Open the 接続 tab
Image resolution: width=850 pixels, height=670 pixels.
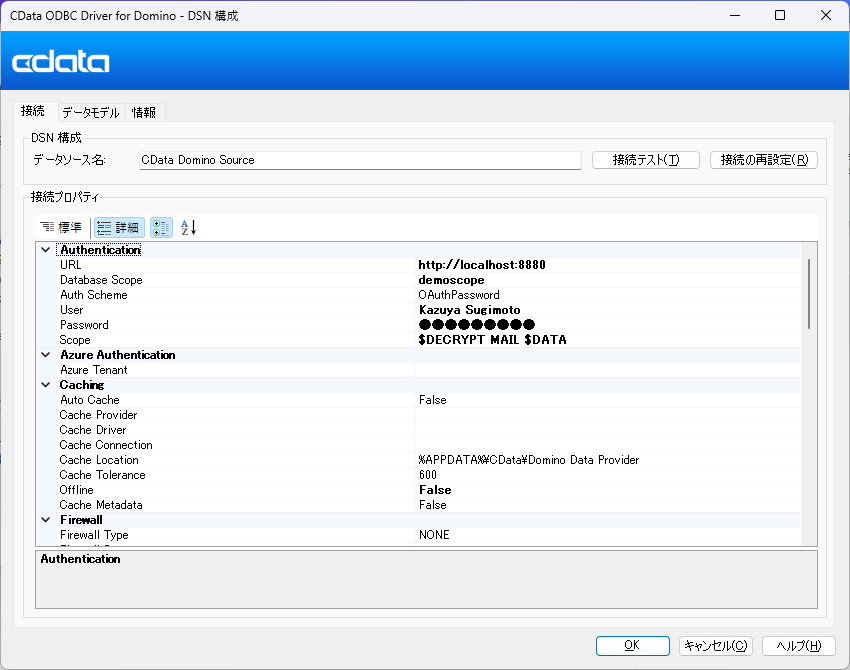point(33,111)
